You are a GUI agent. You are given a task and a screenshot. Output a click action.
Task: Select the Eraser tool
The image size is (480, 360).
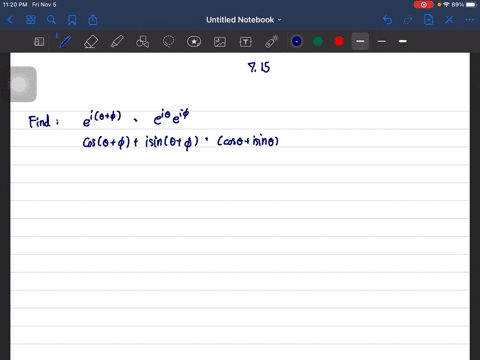point(91,42)
